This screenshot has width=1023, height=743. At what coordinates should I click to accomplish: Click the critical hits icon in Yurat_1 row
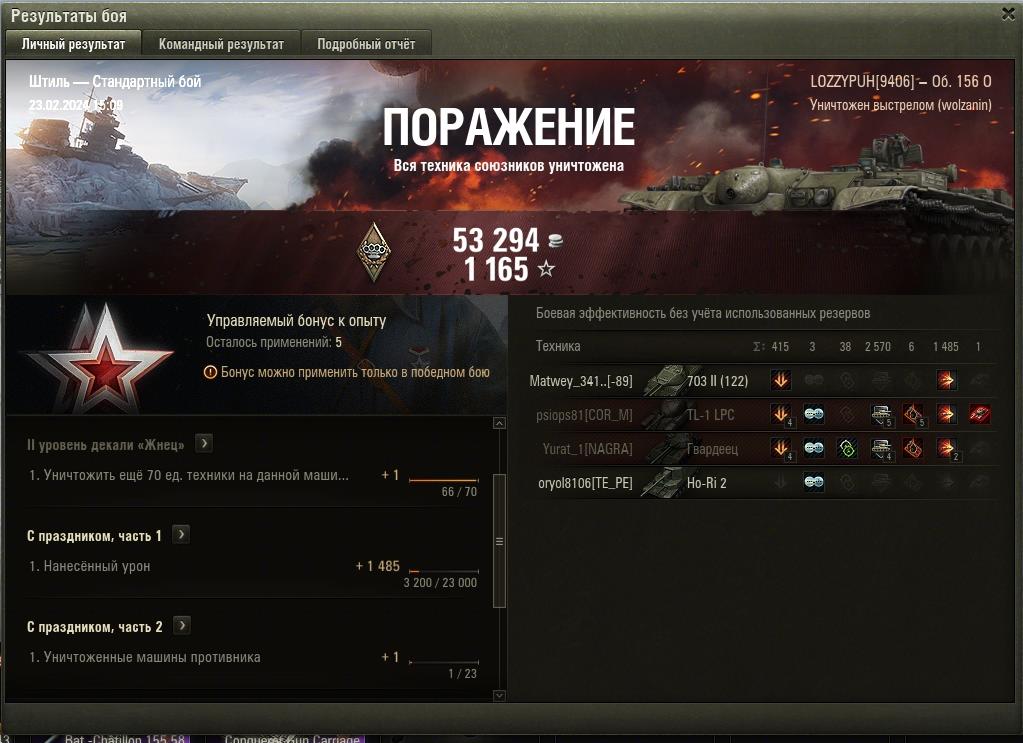click(x=913, y=448)
